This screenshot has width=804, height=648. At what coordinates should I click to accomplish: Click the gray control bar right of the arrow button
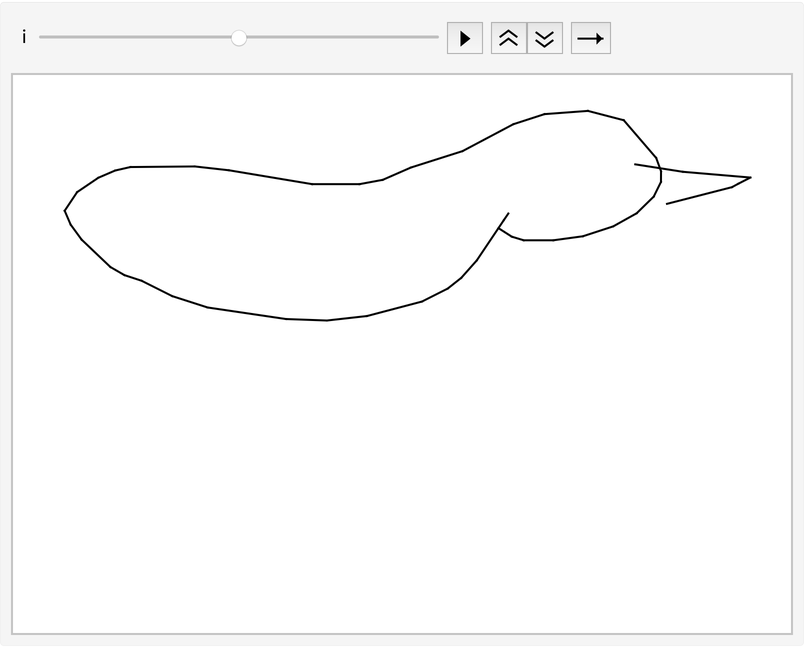point(700,38)
